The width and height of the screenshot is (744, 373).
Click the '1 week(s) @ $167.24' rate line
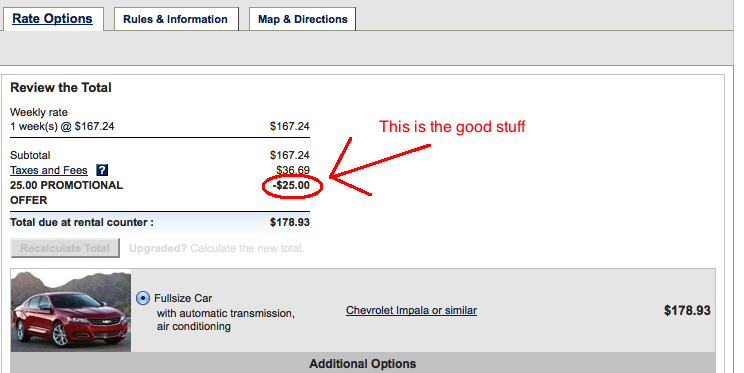point(62,127)
